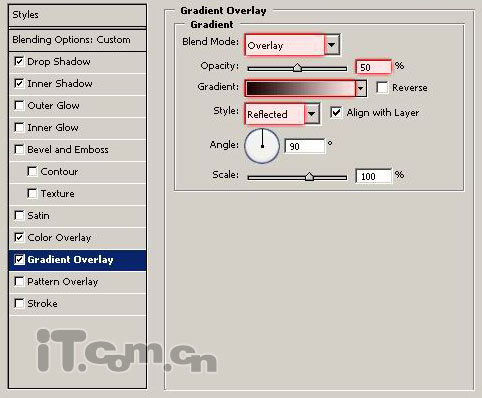Screen dimensions: 482x398
Task: Select the Pattern Overlay style label
Action: pos(63,282)
